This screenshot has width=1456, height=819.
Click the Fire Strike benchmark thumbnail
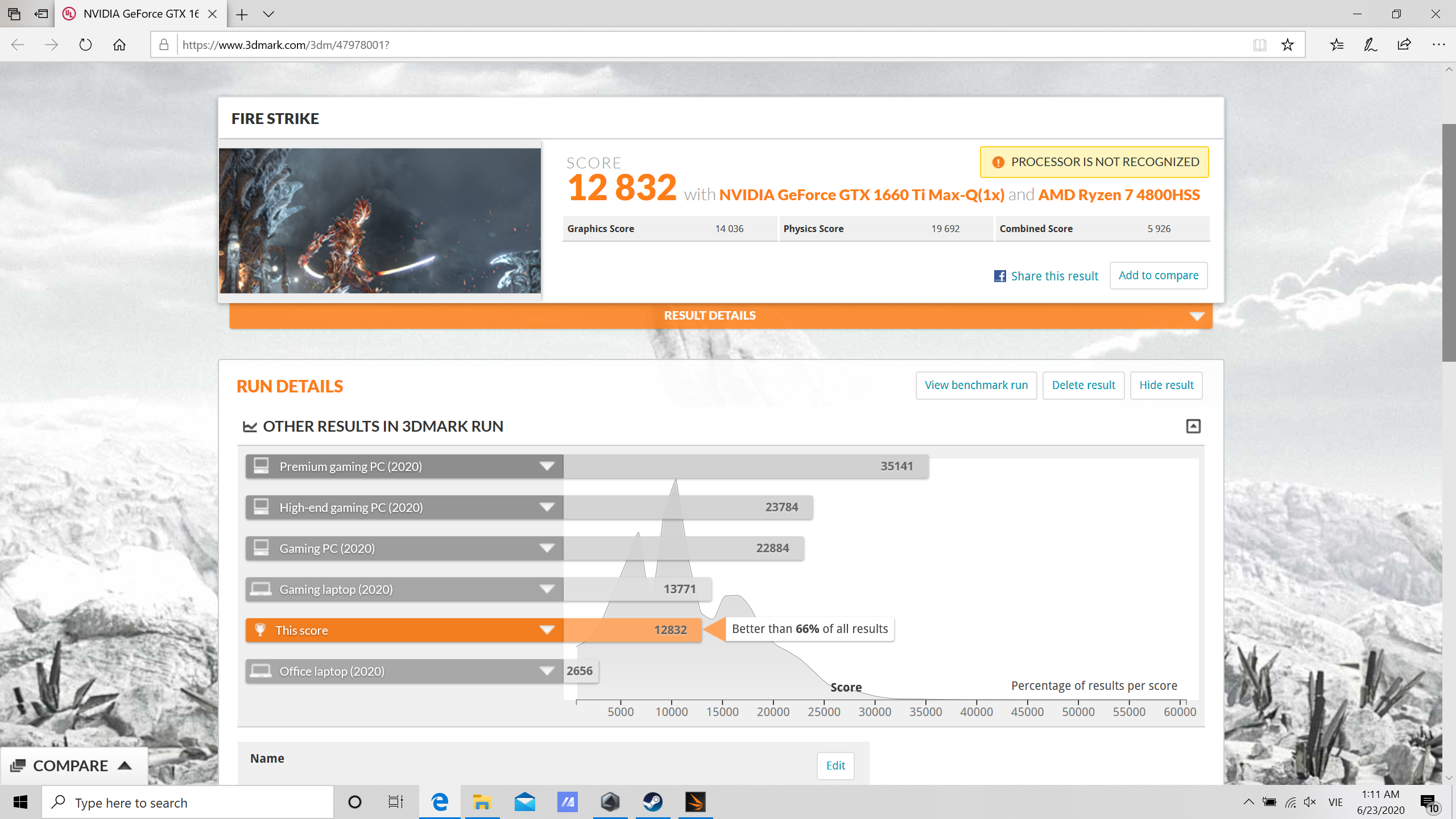pos(380,221)
